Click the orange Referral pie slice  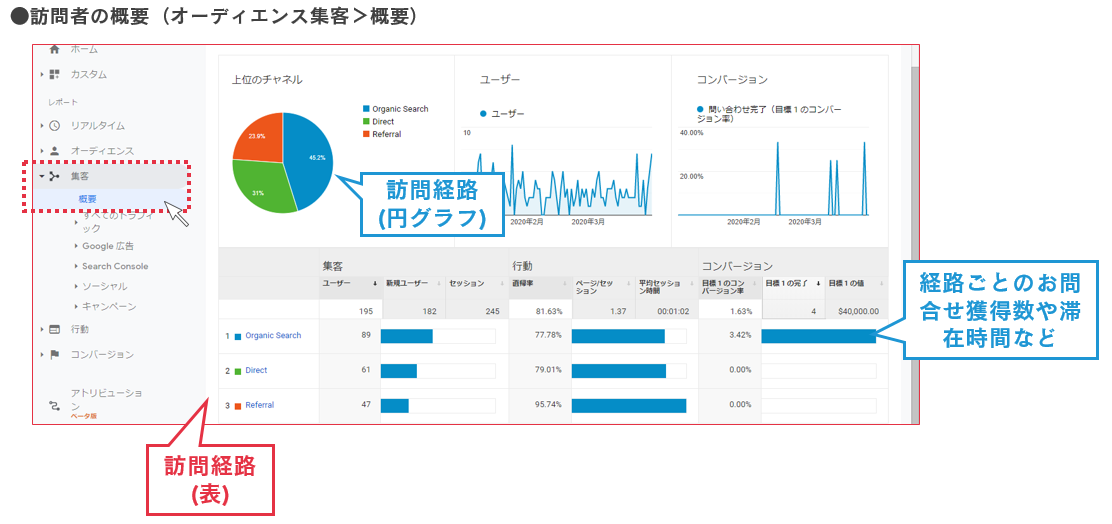point(257,137)
